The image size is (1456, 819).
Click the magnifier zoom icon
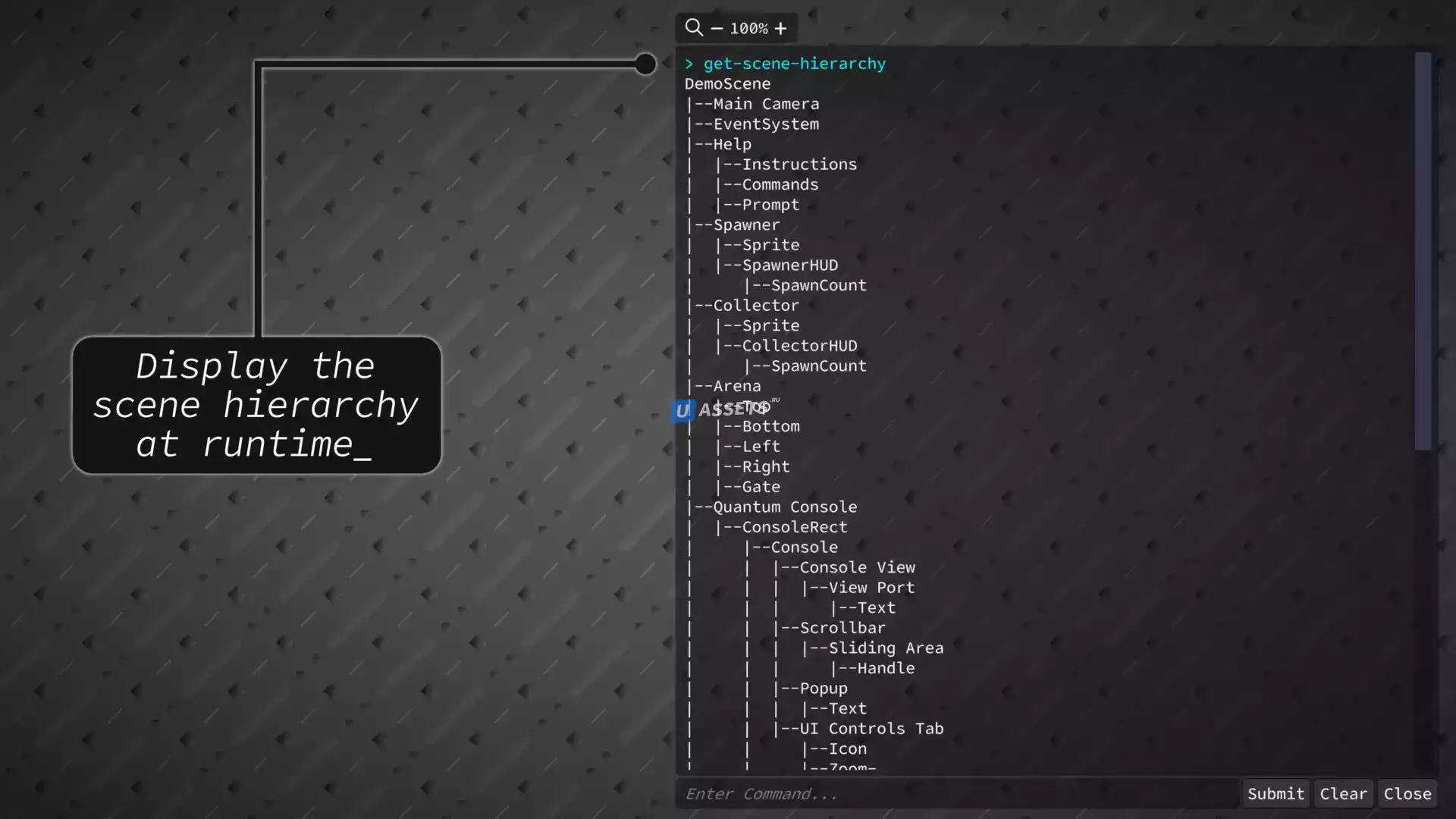pyautogui.click(x=693, y=28)
